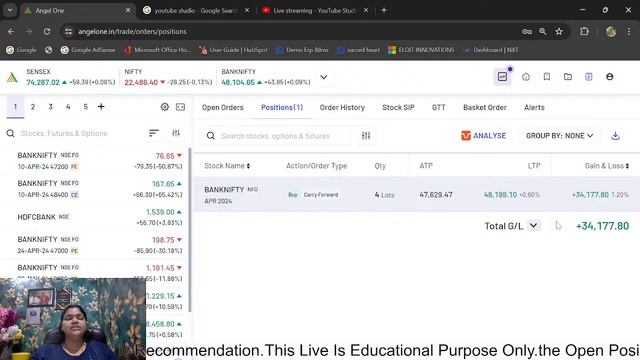Open Stock SIP tab
This screenshot has width=640, height=360.
point(398,107)
